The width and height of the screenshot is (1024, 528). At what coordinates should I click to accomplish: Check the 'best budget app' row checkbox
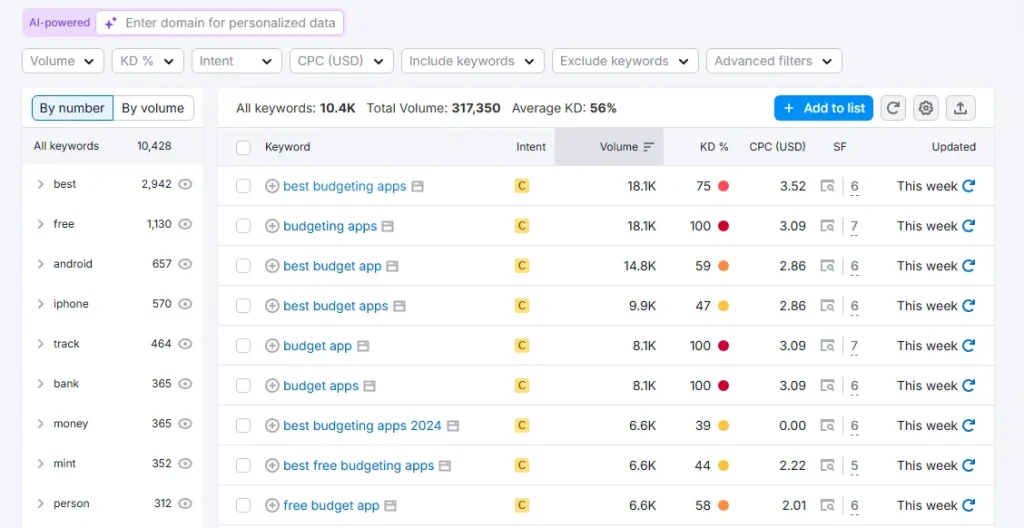[243, 266]
